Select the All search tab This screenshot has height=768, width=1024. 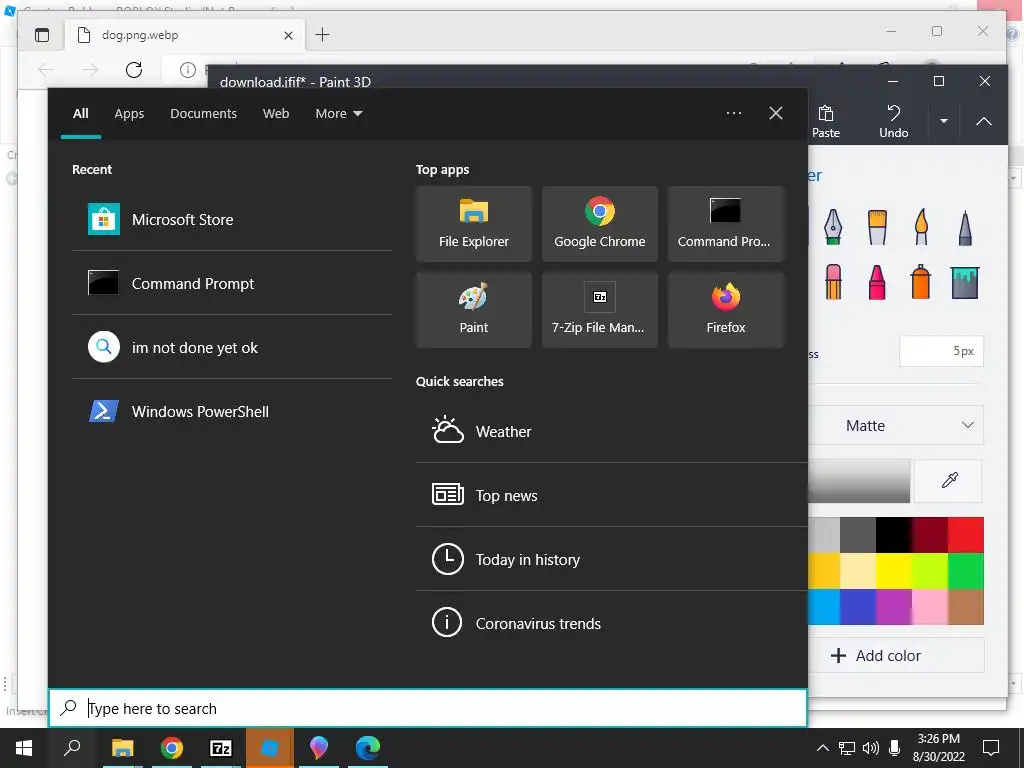pos(81,114)
